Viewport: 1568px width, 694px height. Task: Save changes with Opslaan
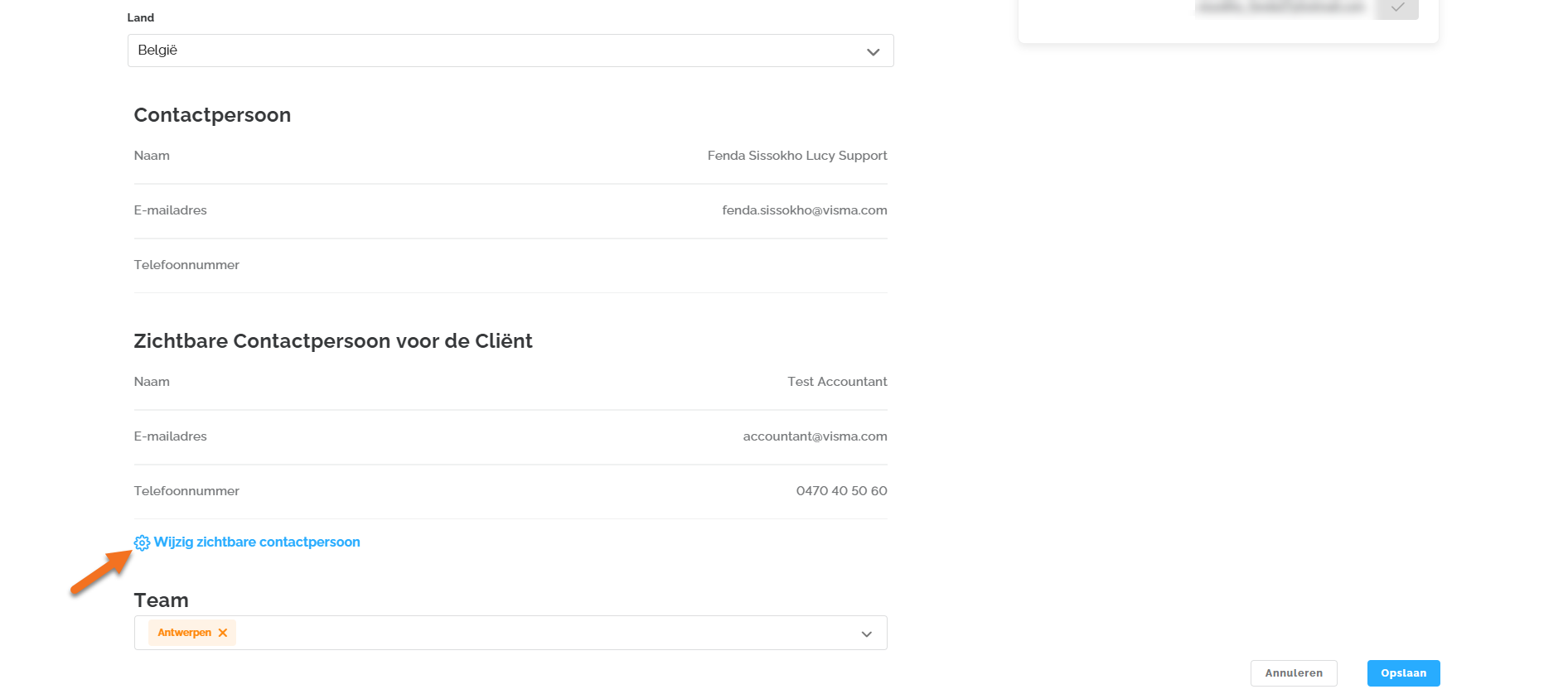point(1403,673)
